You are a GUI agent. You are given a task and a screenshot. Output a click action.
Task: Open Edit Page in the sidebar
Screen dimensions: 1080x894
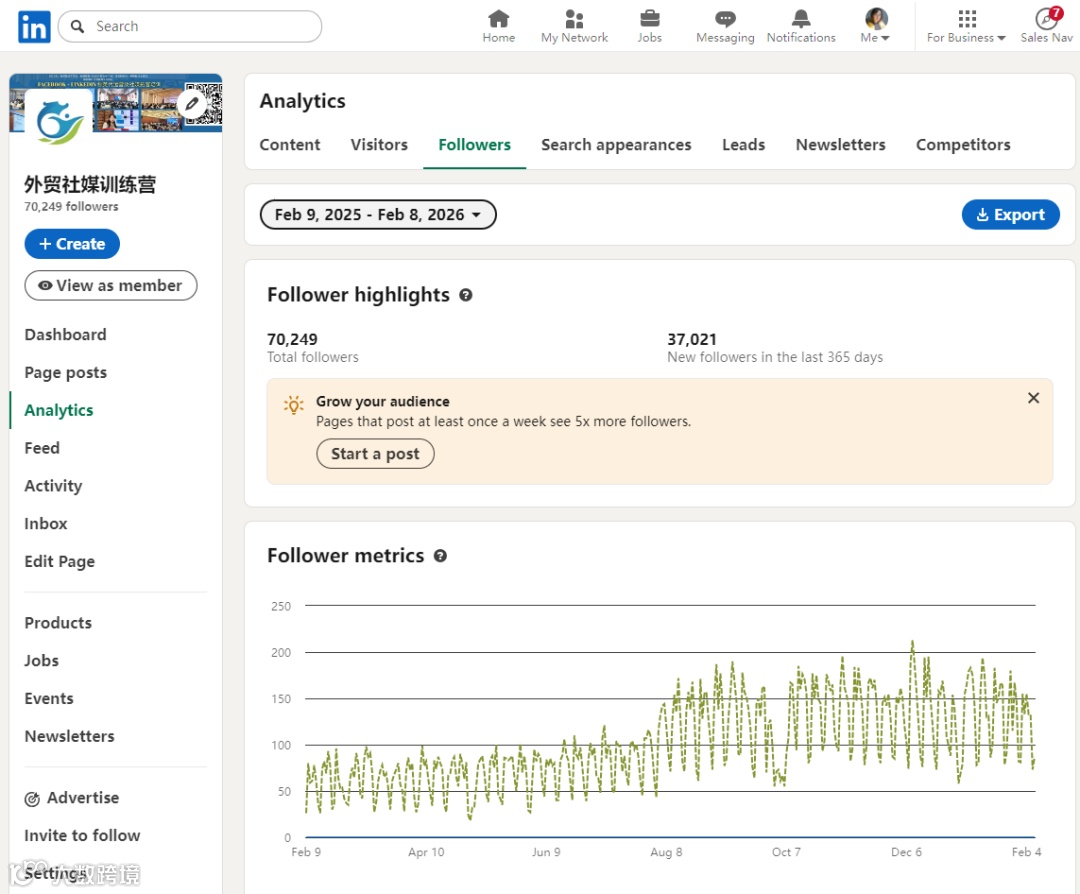pyautogui.click(x=59, y=562)
